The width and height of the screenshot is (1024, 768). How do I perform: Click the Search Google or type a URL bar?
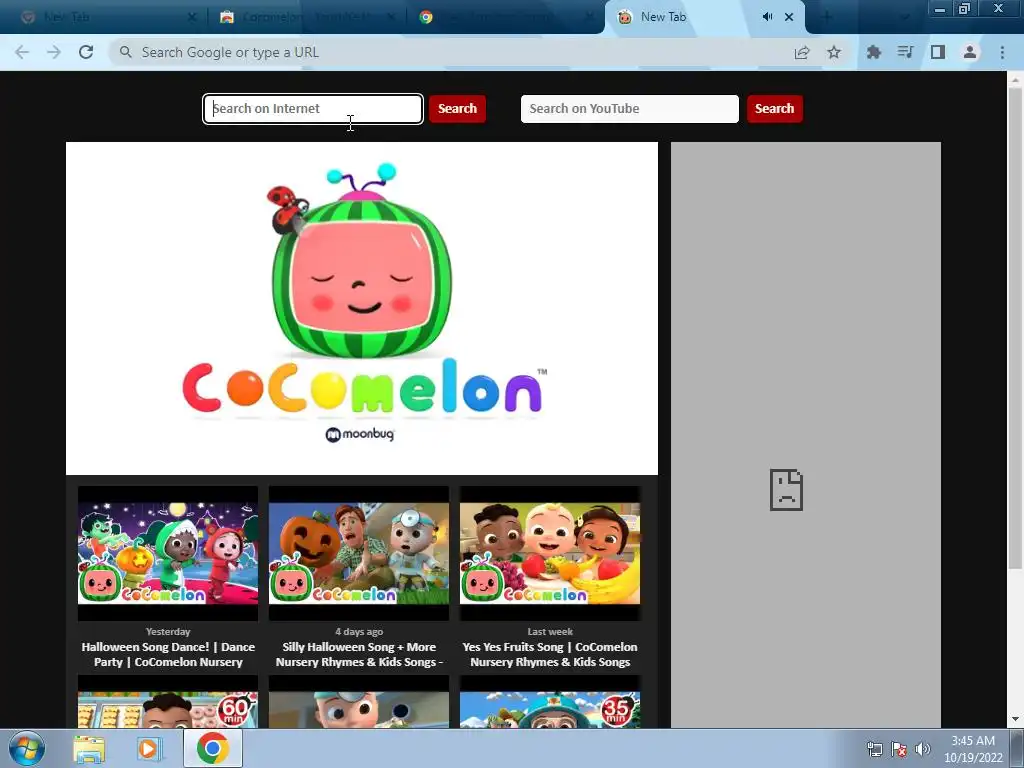(x=457, y=52)
